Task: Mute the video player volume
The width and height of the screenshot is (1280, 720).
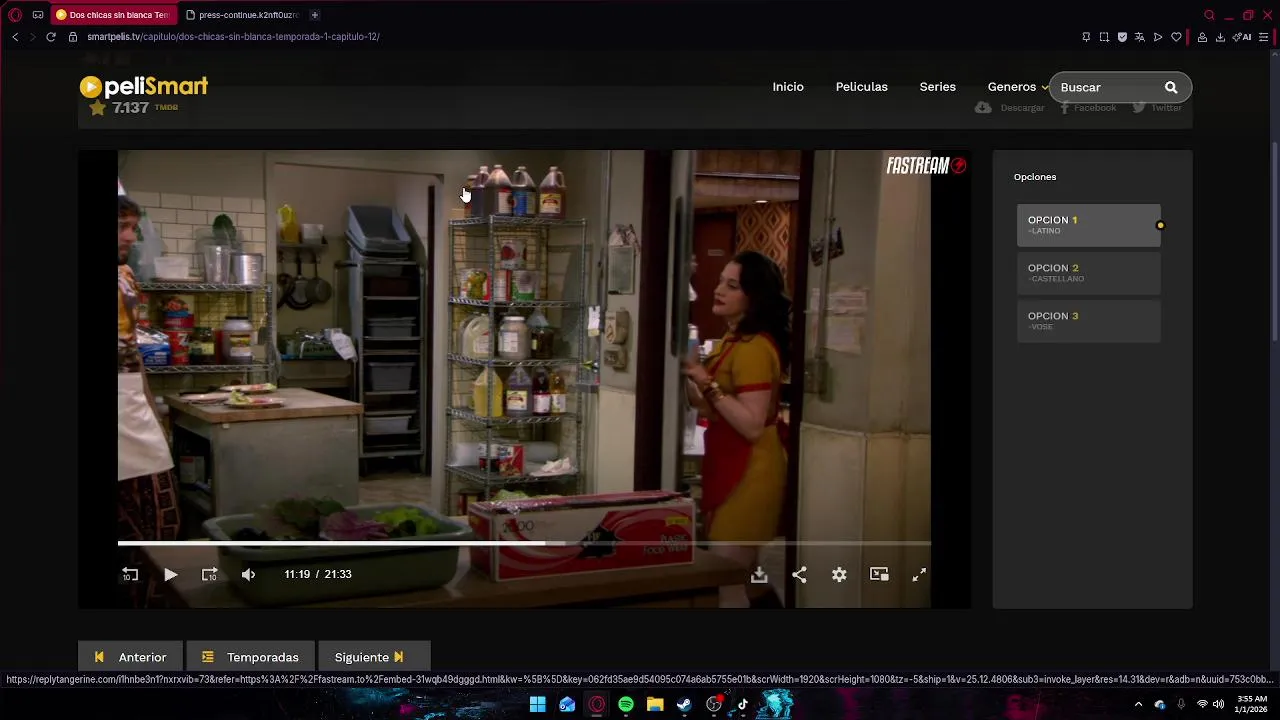Action: [248, 574]
